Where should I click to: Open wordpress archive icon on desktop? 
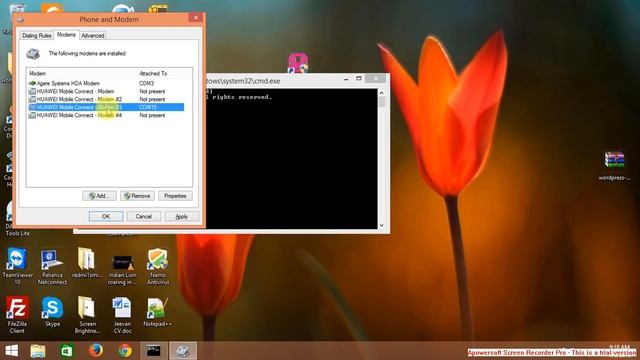[614, 166]
